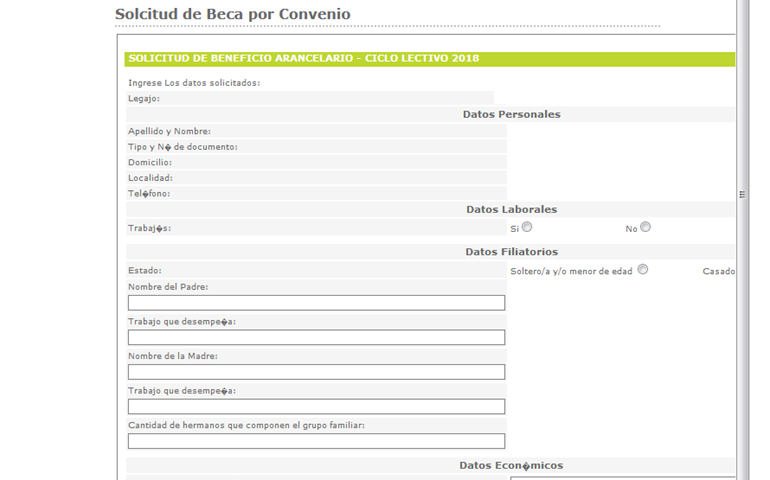Click the Apellido y Nombre label row
This screenshot has height=480, width=770.
(316, 131)
